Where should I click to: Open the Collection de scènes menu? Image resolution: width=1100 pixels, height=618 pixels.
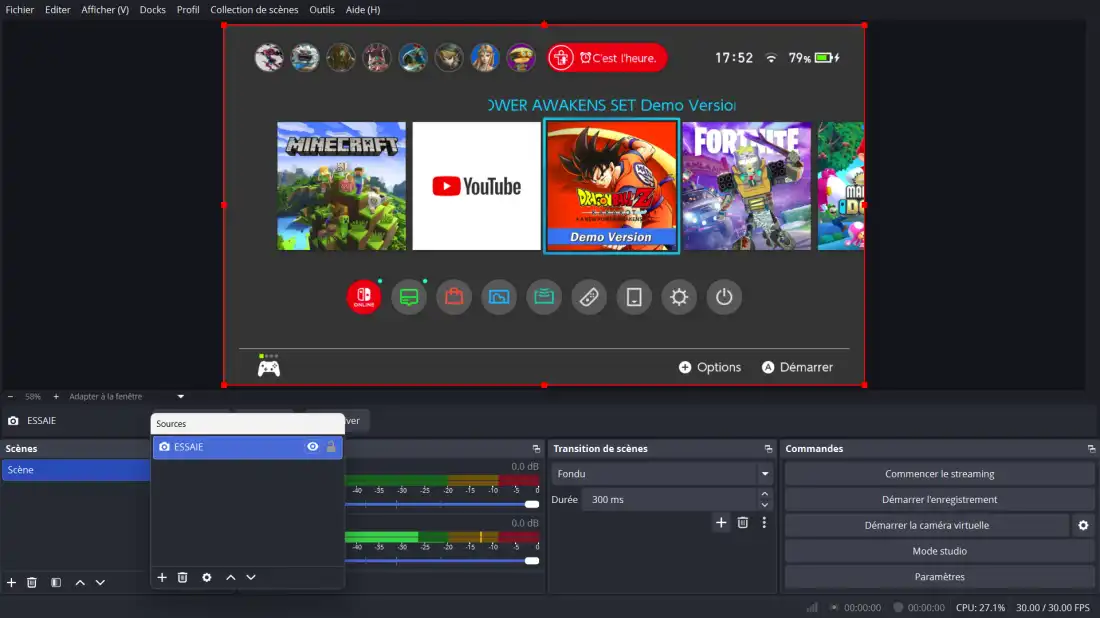(x=254, y=10)
